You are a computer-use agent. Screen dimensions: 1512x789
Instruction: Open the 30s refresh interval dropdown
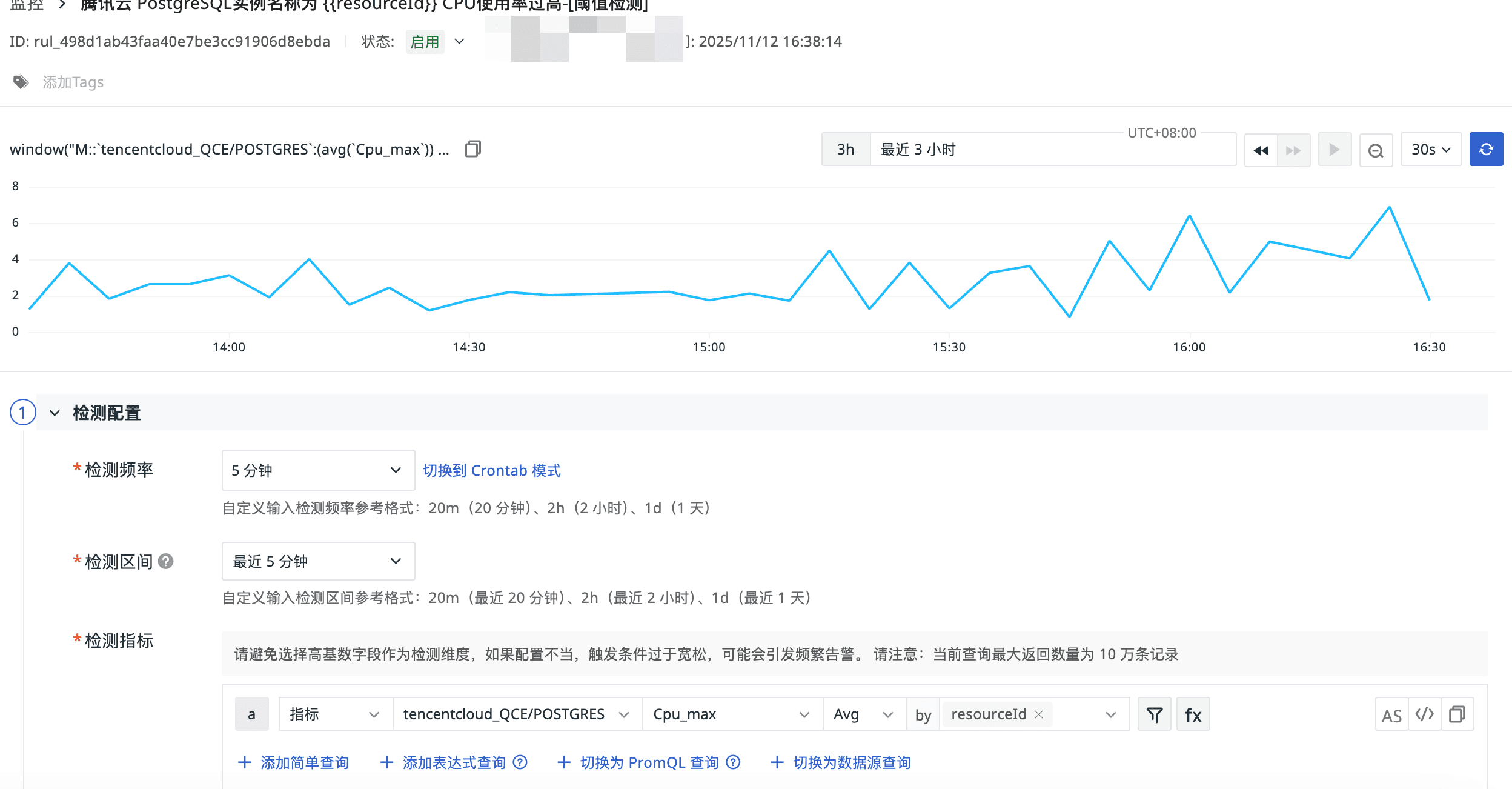click(1430, 150)
